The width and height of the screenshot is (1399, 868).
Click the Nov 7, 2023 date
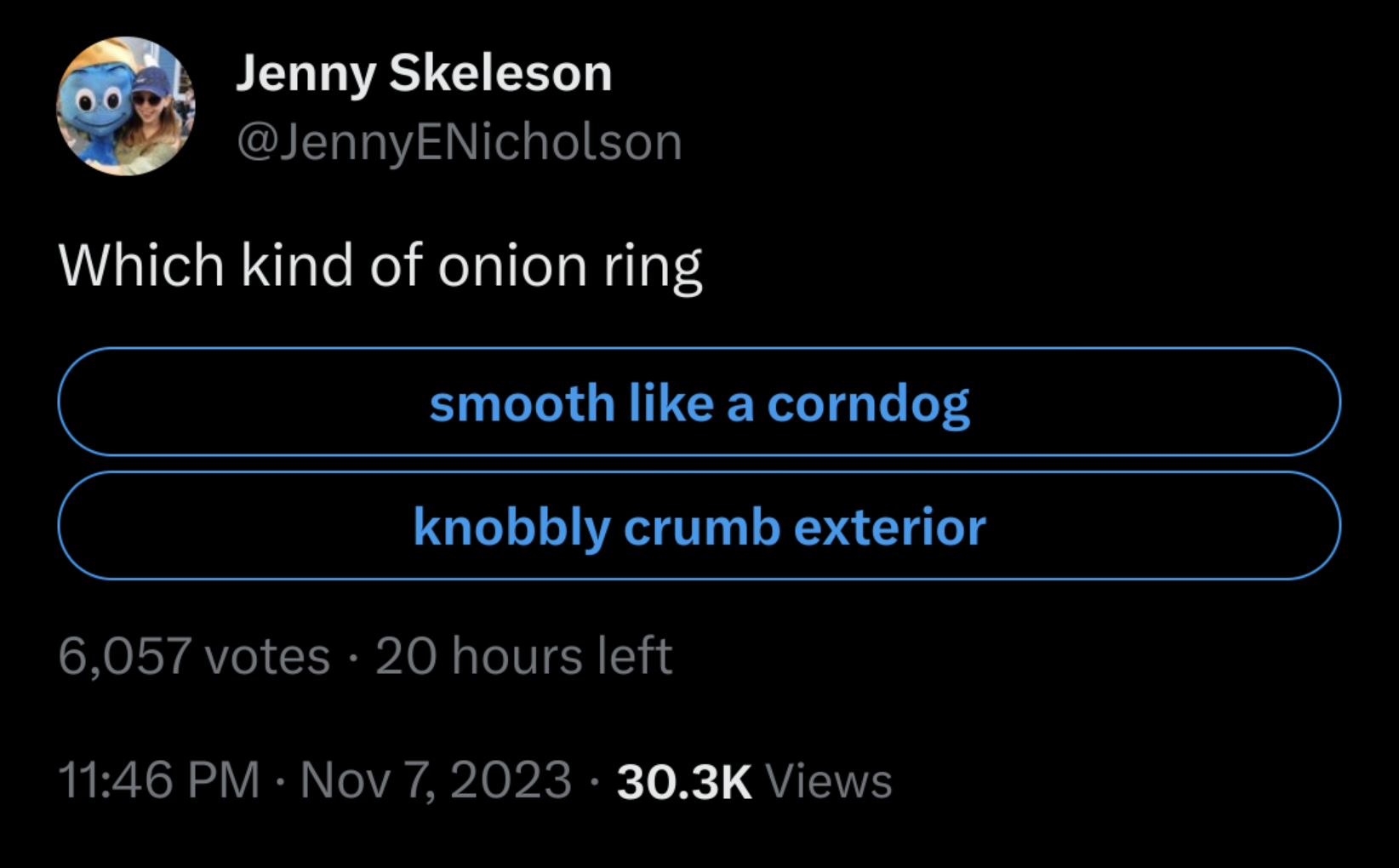[x=436, y=781]
